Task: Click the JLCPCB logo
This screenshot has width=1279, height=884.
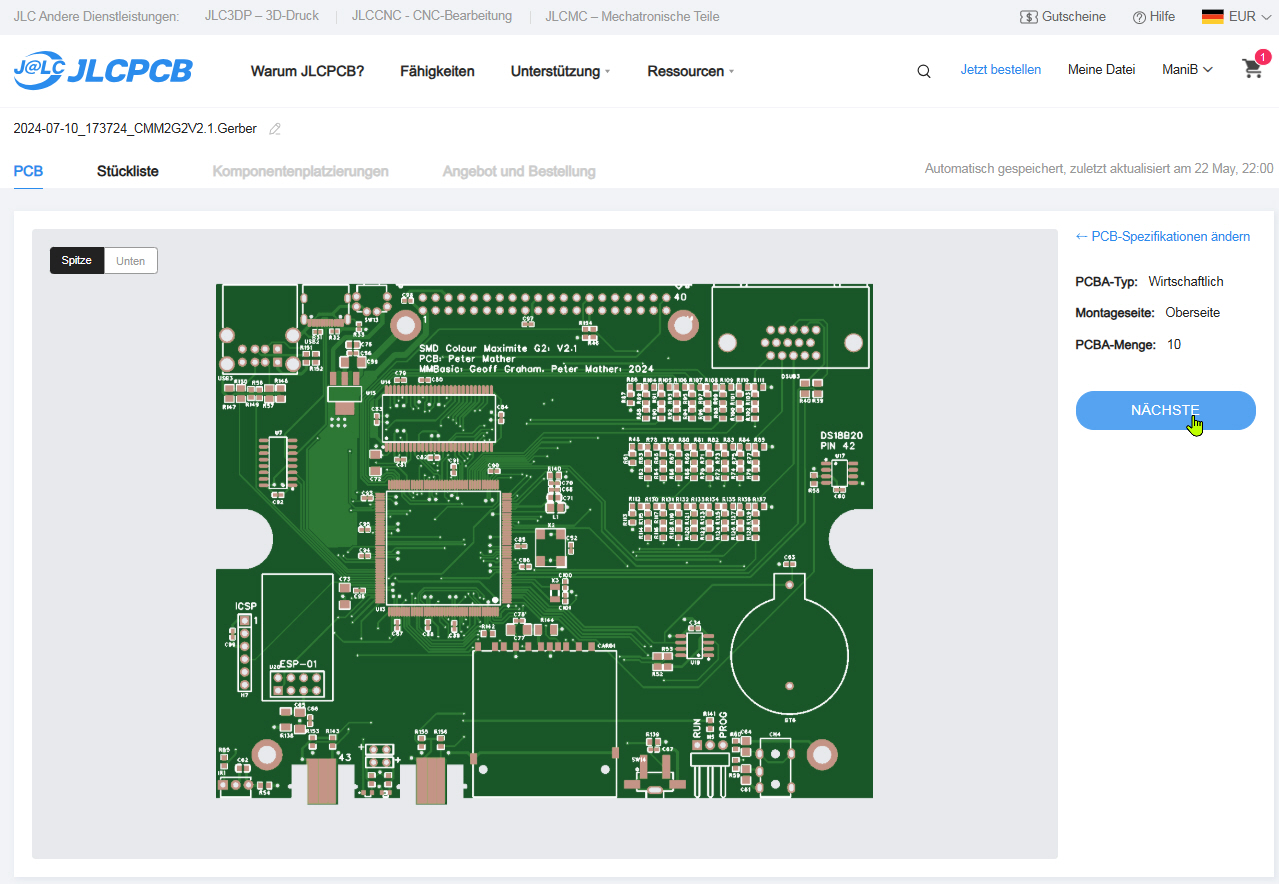Action: (103, 70)
